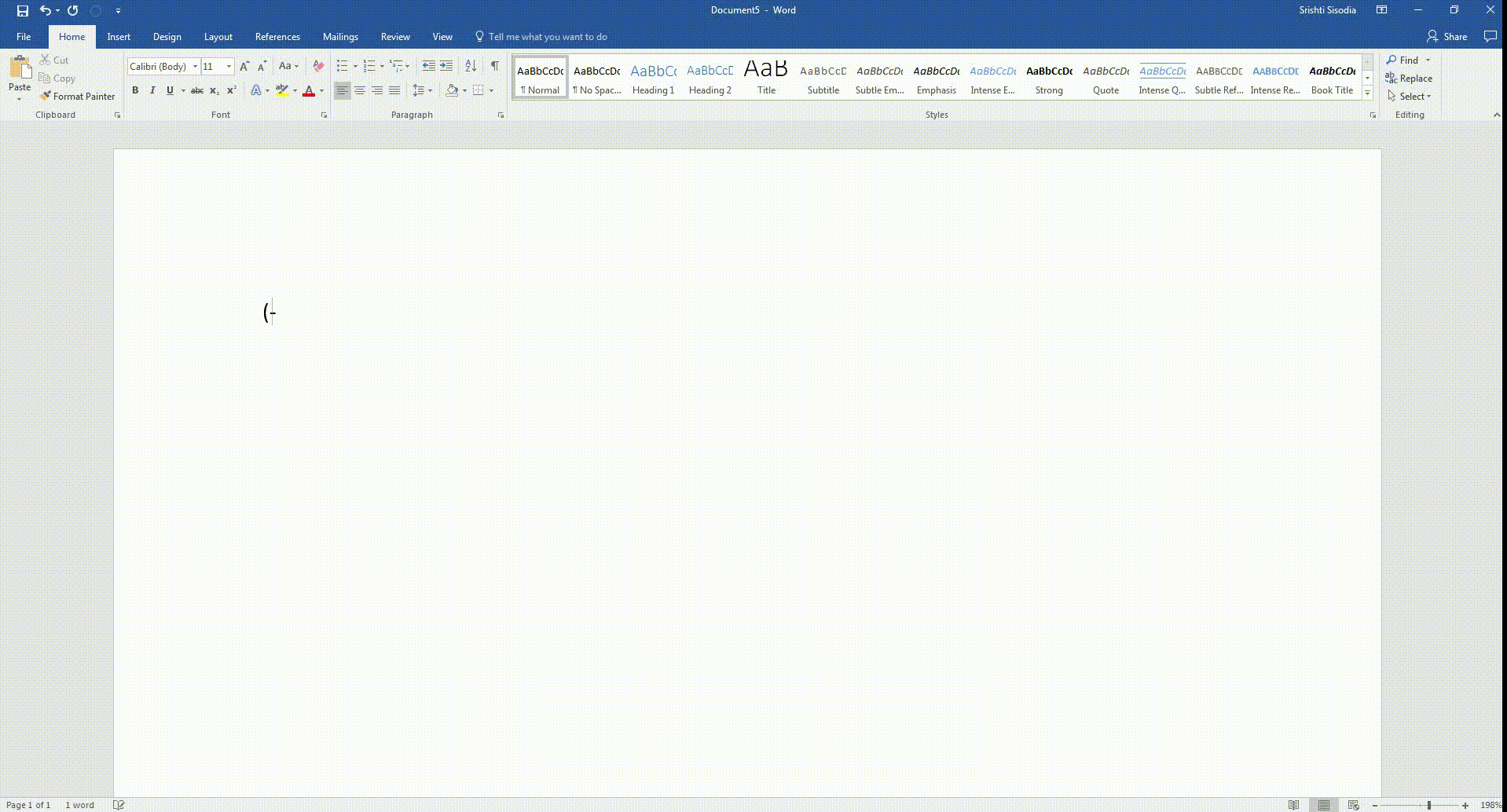Align text right
The image size is (1507, 812).
coord(377,91)
